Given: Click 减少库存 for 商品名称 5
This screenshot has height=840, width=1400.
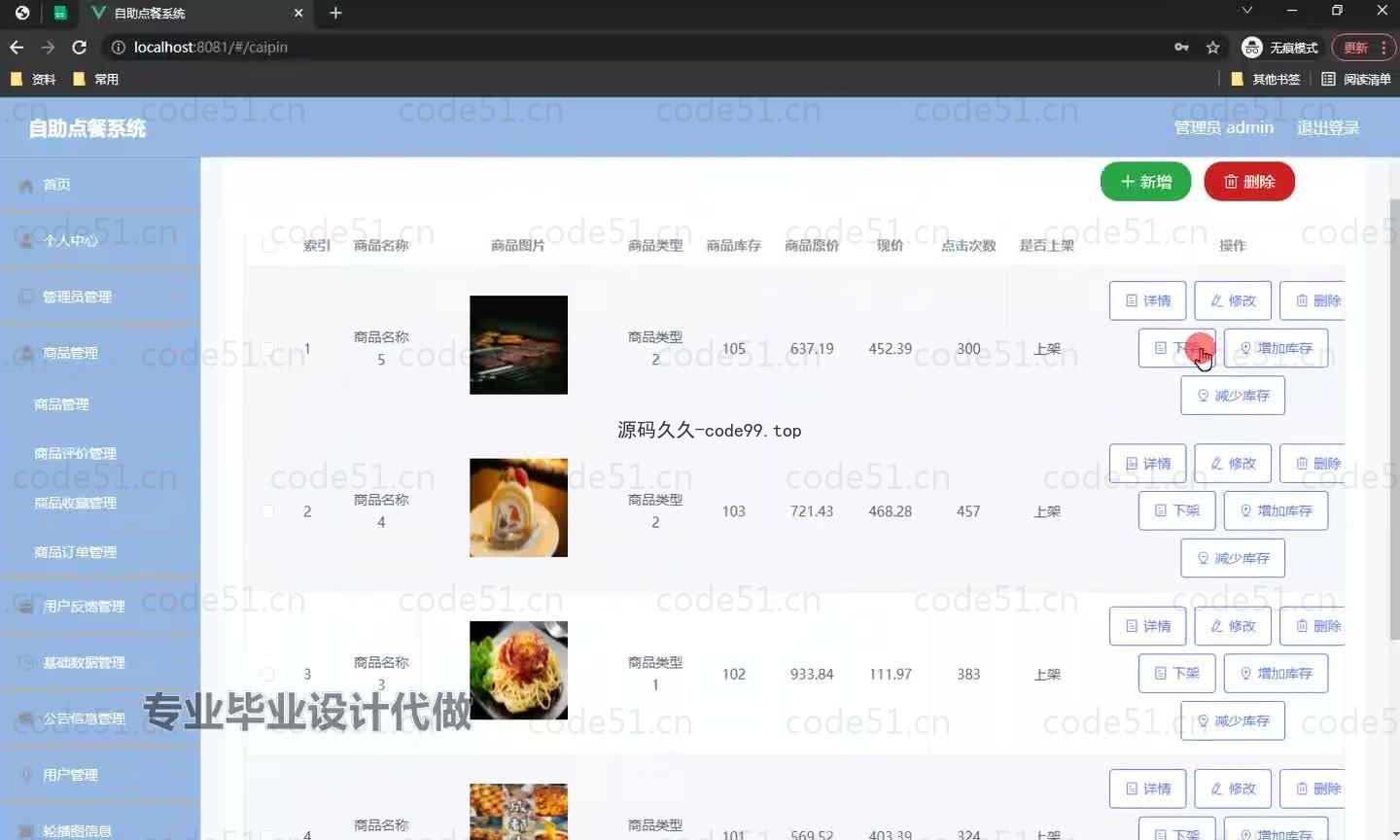Looking at the screenshot, I should (x=1233, y=396).
